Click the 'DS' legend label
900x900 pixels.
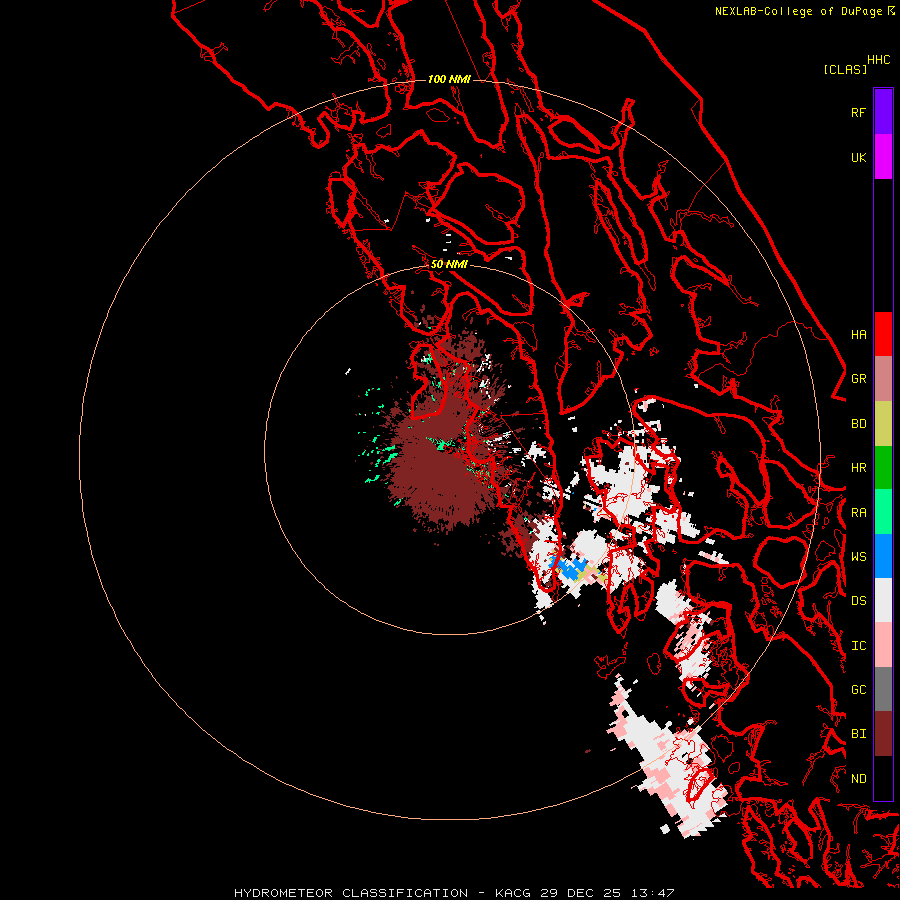[x=858, y=600]
